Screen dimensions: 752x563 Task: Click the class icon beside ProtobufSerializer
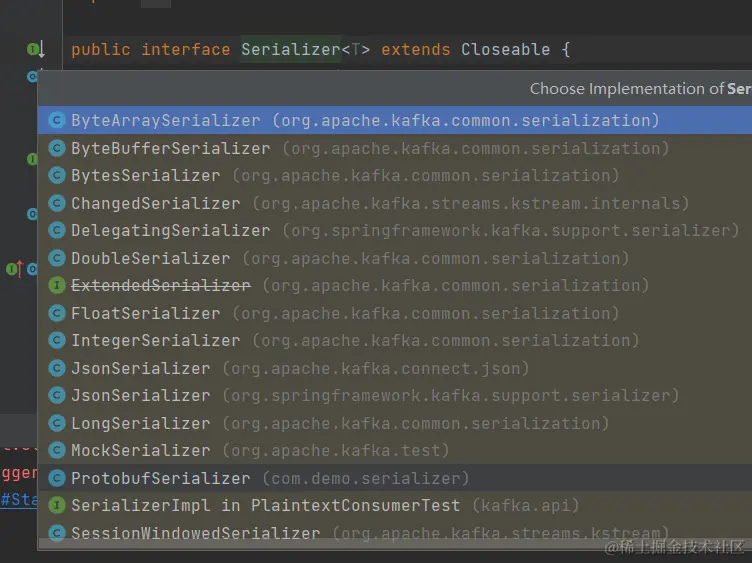(x=57, y=478)
